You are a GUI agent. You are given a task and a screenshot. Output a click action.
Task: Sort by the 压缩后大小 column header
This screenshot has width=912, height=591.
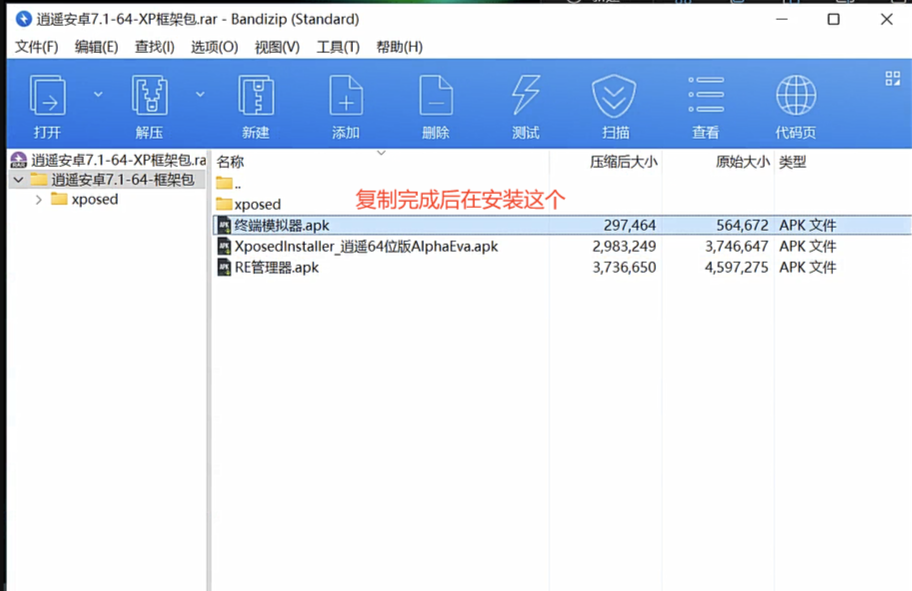pyautogui.click(x=624, y=162)
